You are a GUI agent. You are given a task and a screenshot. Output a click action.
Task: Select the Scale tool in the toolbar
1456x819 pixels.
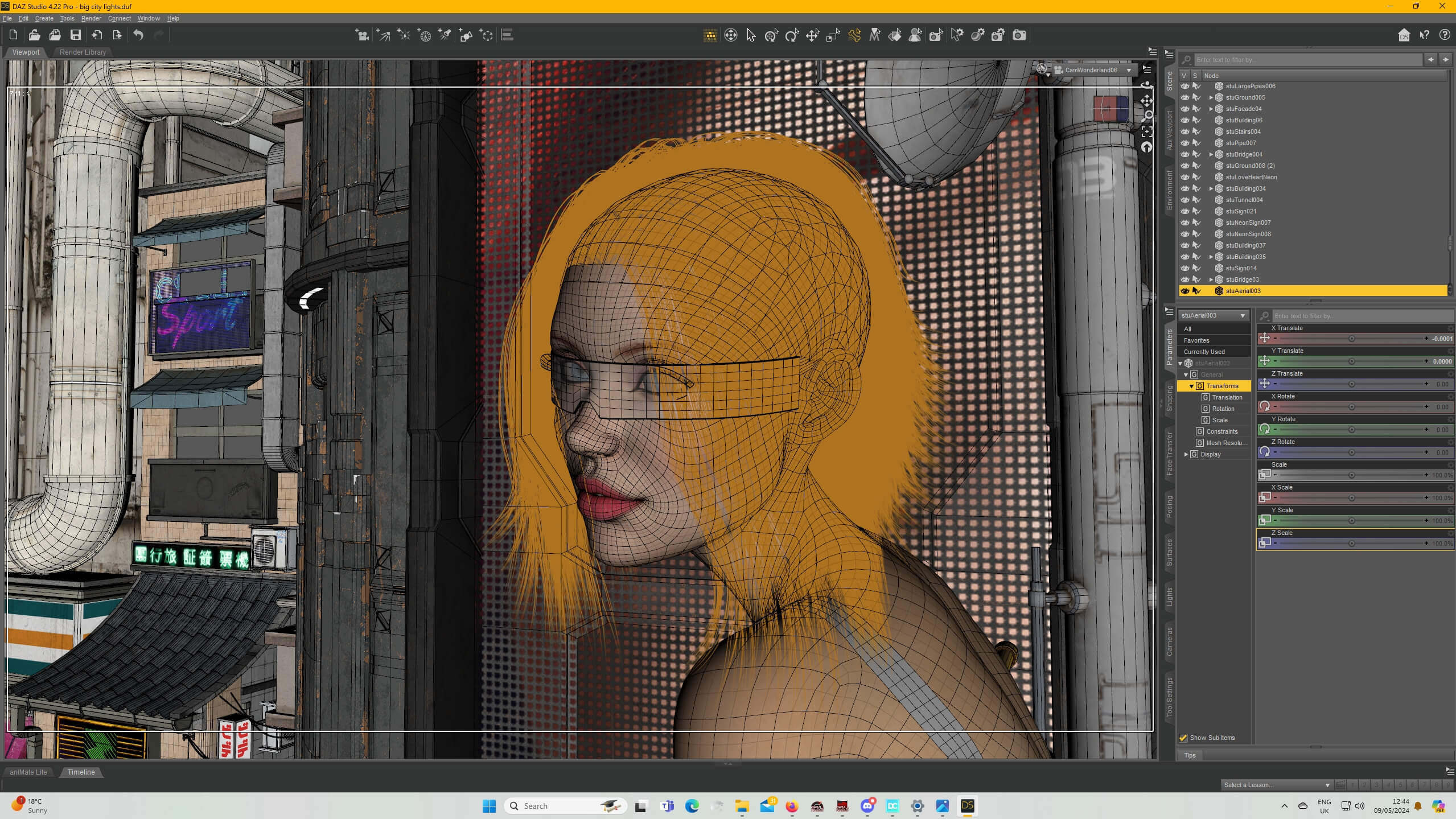click(833, 35)
